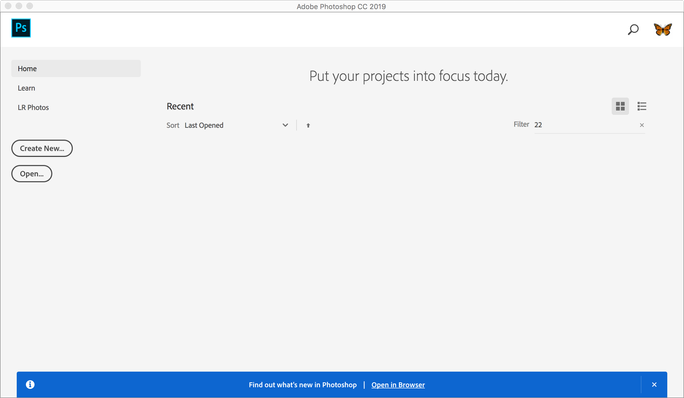Clear the Filter field with the X

point(642,125)
